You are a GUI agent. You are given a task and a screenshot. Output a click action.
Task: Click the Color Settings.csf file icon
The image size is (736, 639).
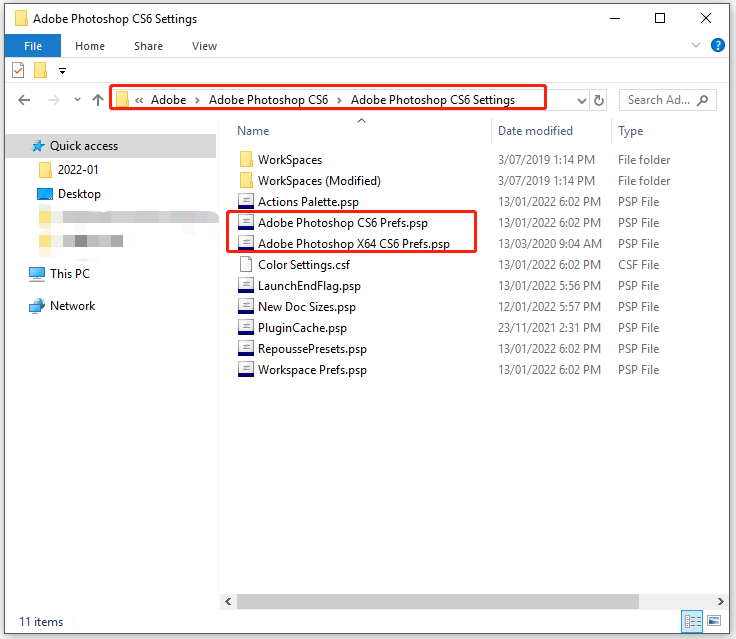246,265
